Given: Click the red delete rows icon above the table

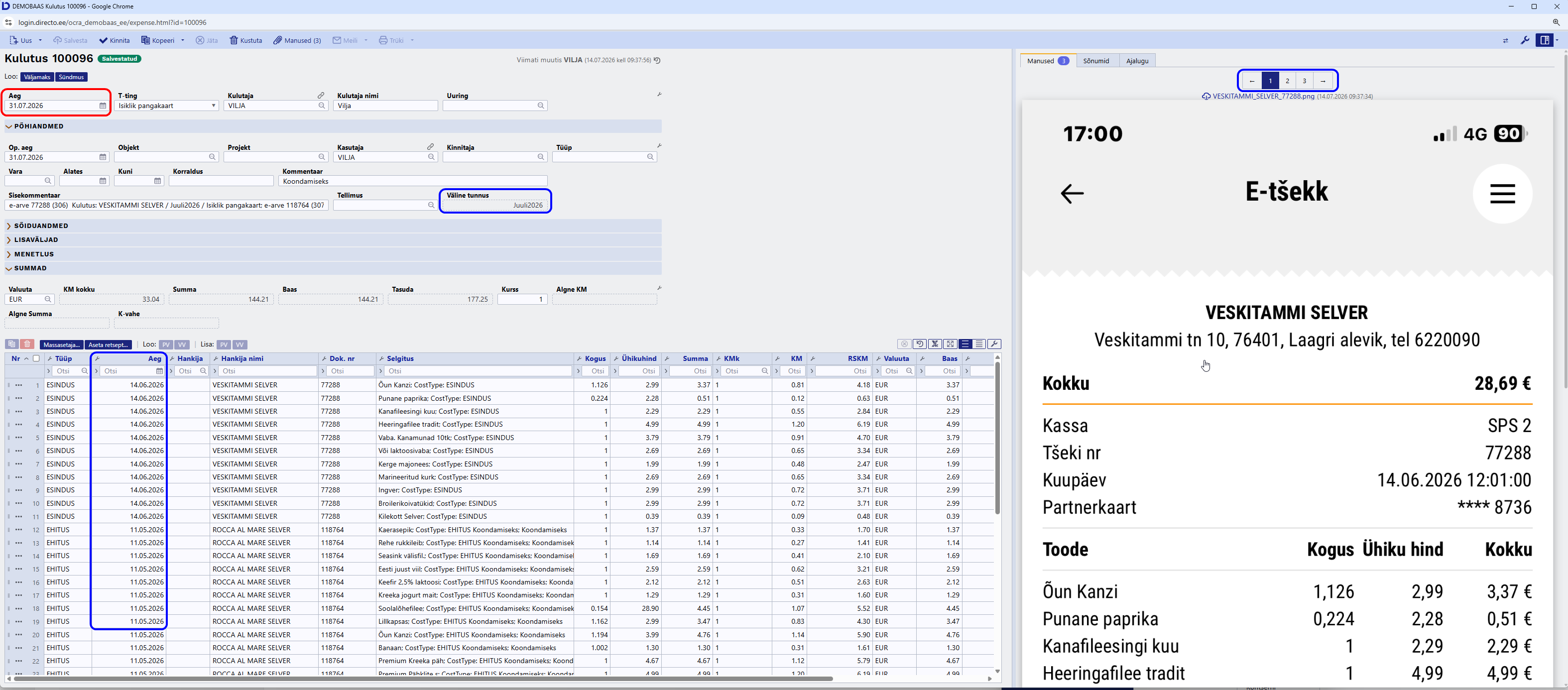Looking at the screenshot, I should pos(27,345).
